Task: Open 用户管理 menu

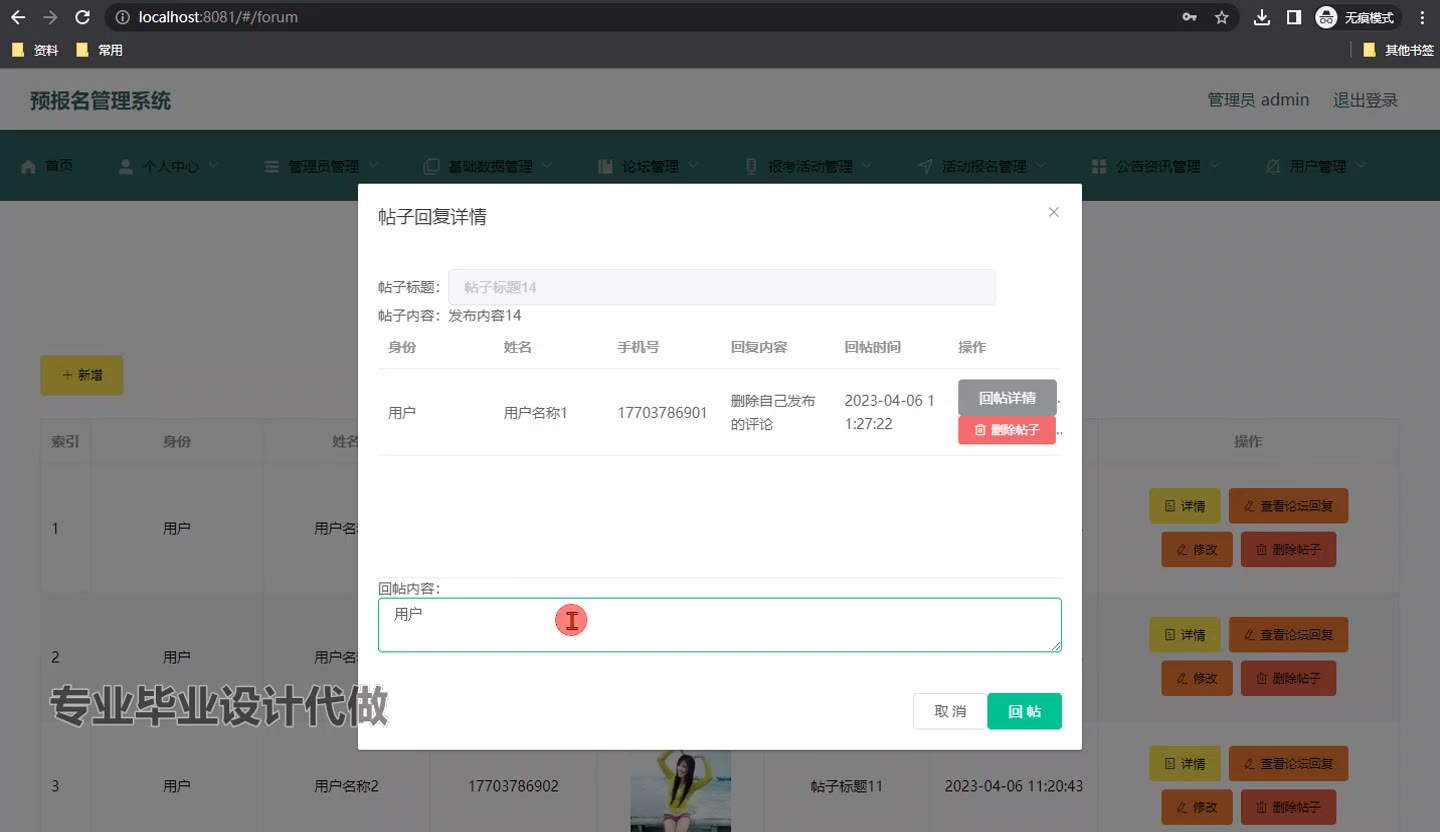Action: [x=1316, y=166]
